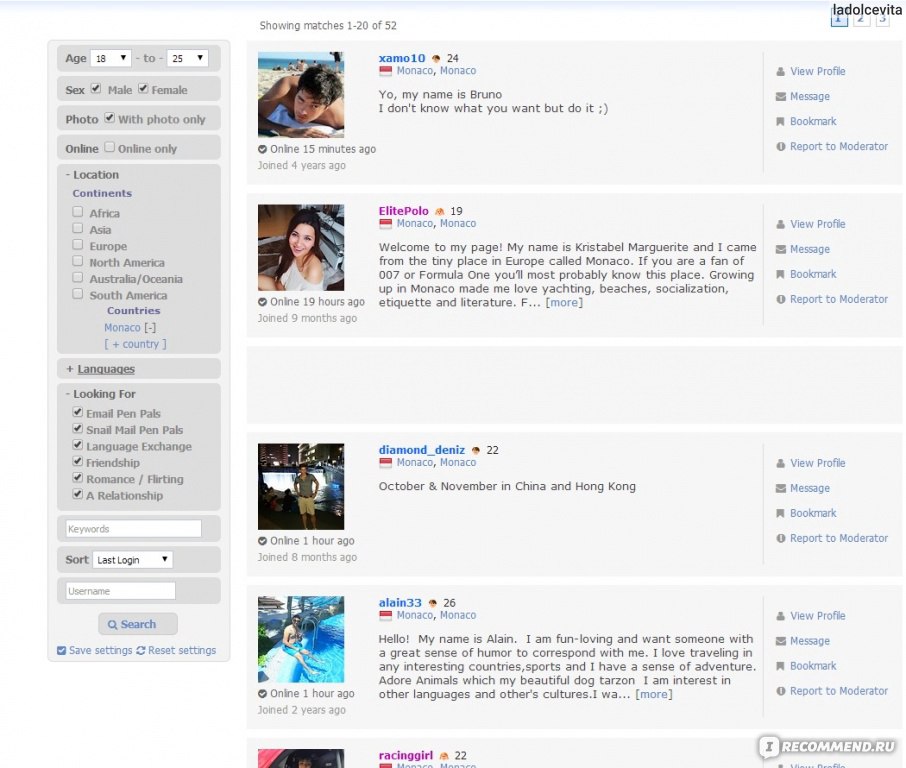Add a country via [ + country ]
The width and height of the screenshot is (906, 768).
click(135, 344)
